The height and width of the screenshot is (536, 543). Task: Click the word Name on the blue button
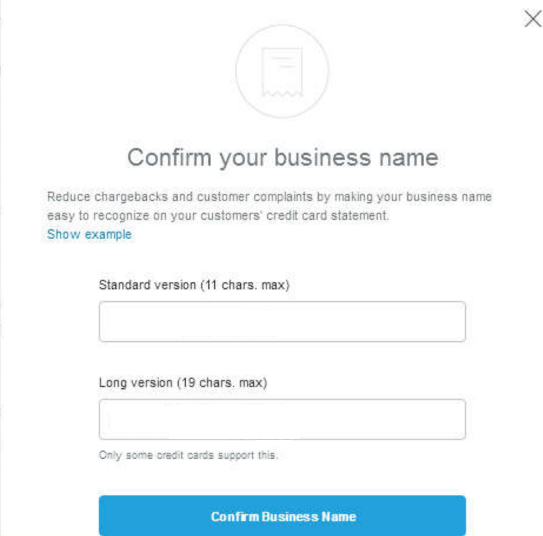click(339, 517)
